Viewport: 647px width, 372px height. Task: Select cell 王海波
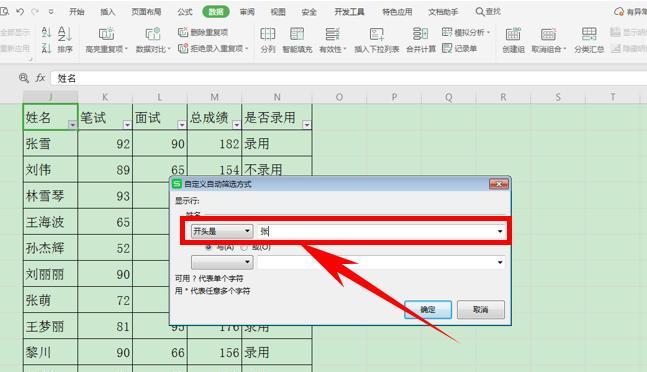[x=50, y=222]
